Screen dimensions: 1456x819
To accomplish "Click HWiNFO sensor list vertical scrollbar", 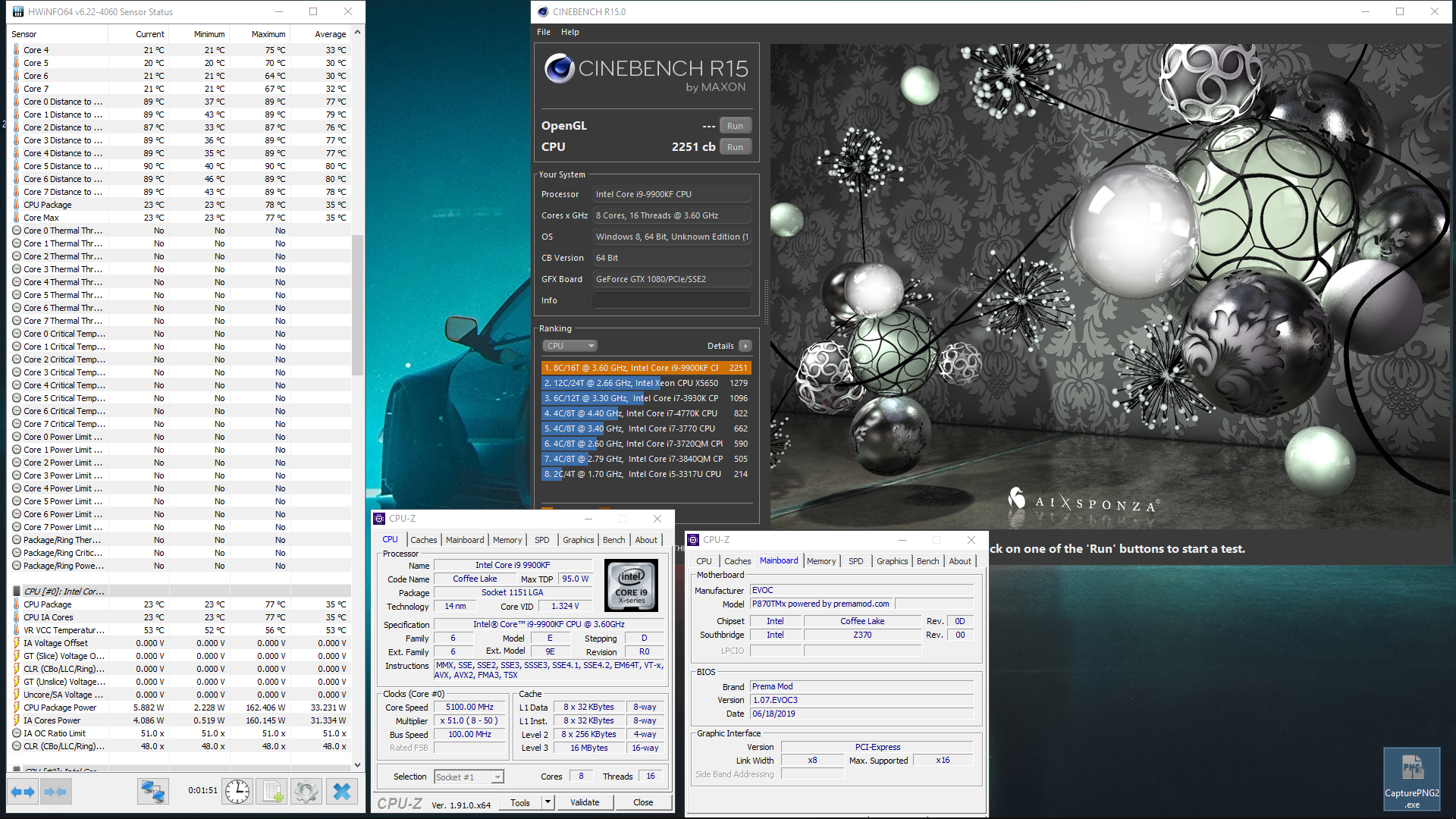I will [x=357, y=303].
